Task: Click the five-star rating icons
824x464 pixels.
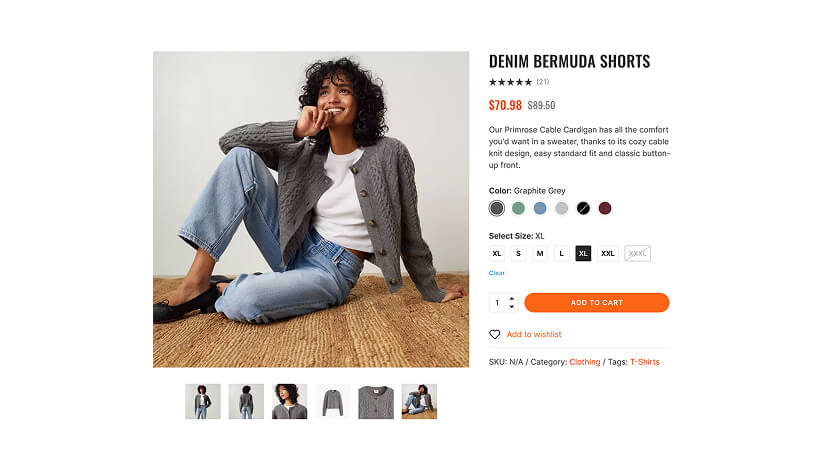Action: coord(510,82)
